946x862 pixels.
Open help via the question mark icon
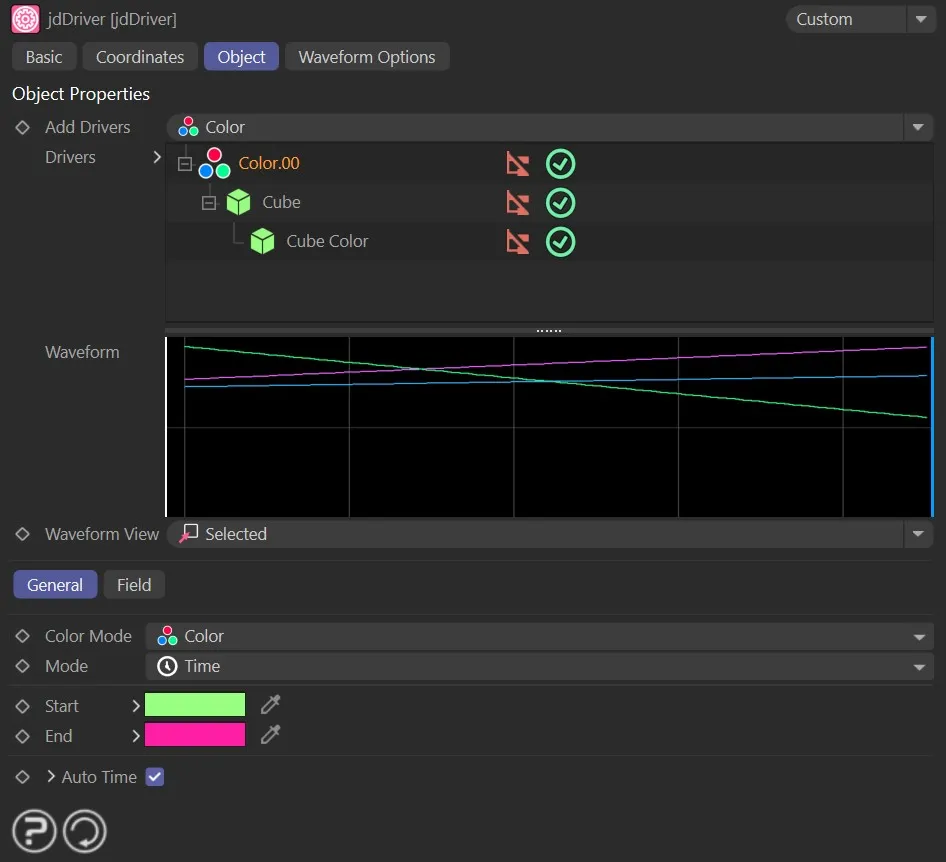tap(33, 830)
